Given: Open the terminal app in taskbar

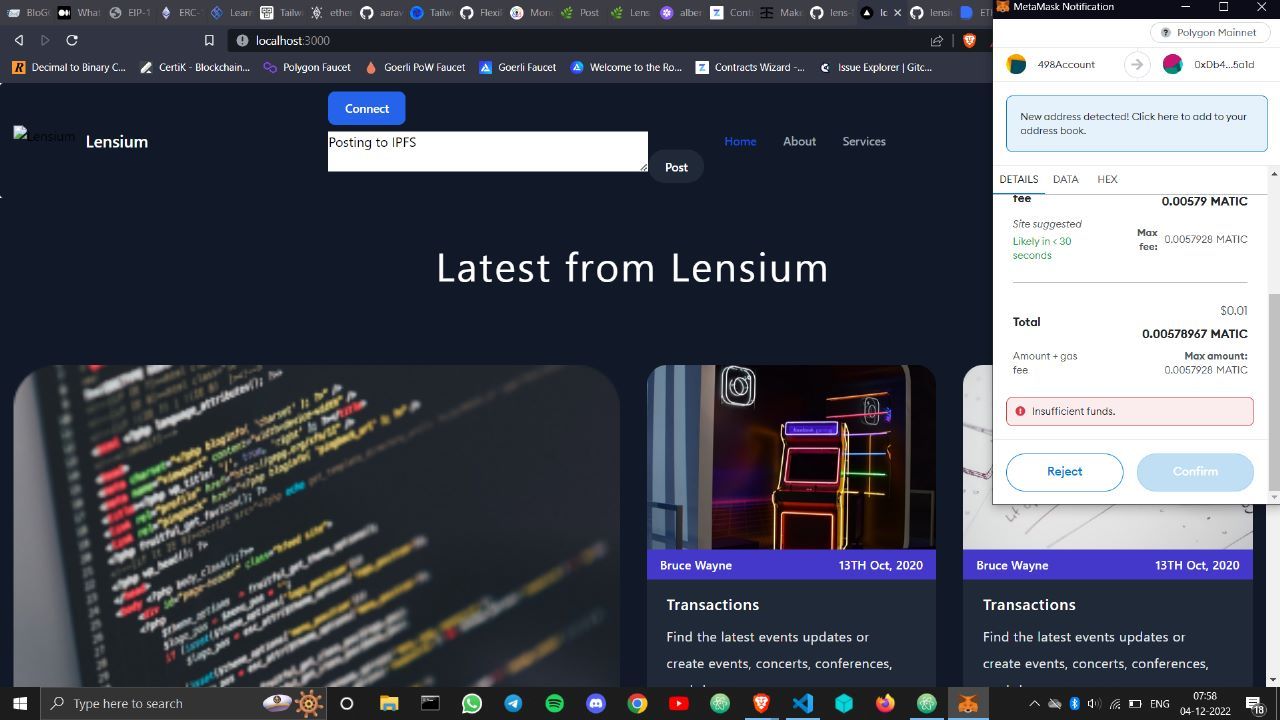Looking at the screenshot, I should click(x=430, y=703).
